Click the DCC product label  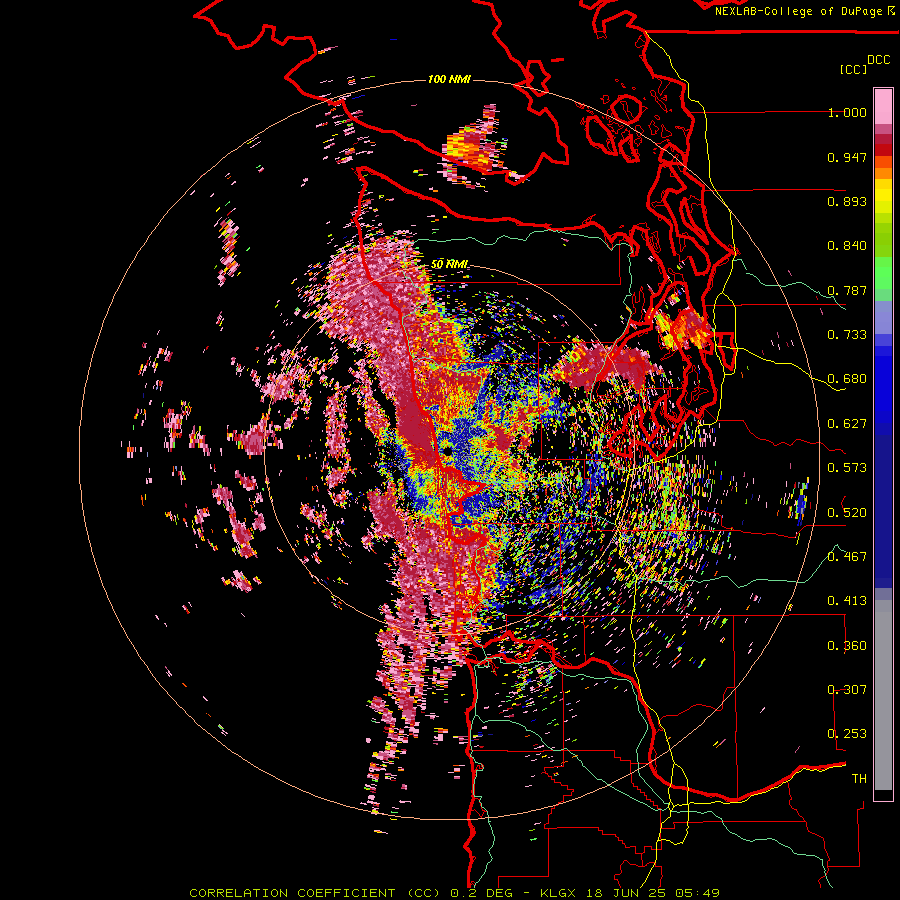pos(879,59)
